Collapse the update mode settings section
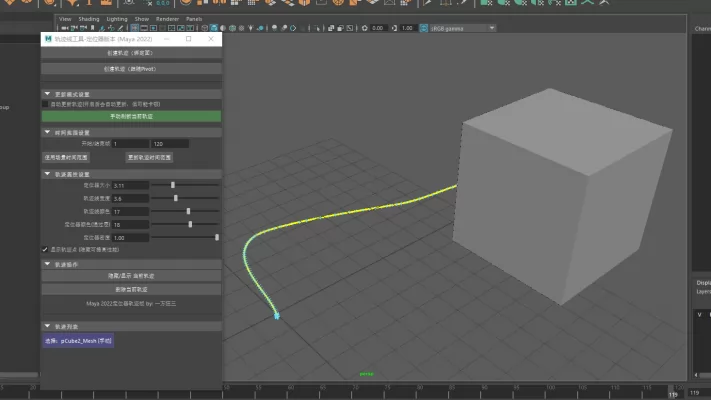This screenshot has height=400, width=711. [47, 94]
